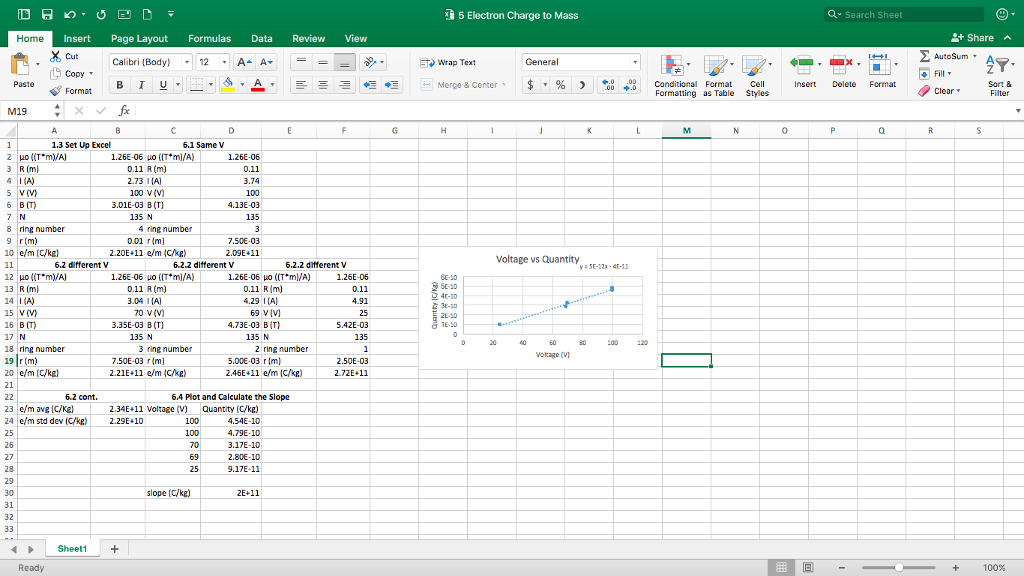Switch to the Formulas ribbon tab
This screenshot has width=1024, height=576.
pyautogui.click(x=209, y=38)
